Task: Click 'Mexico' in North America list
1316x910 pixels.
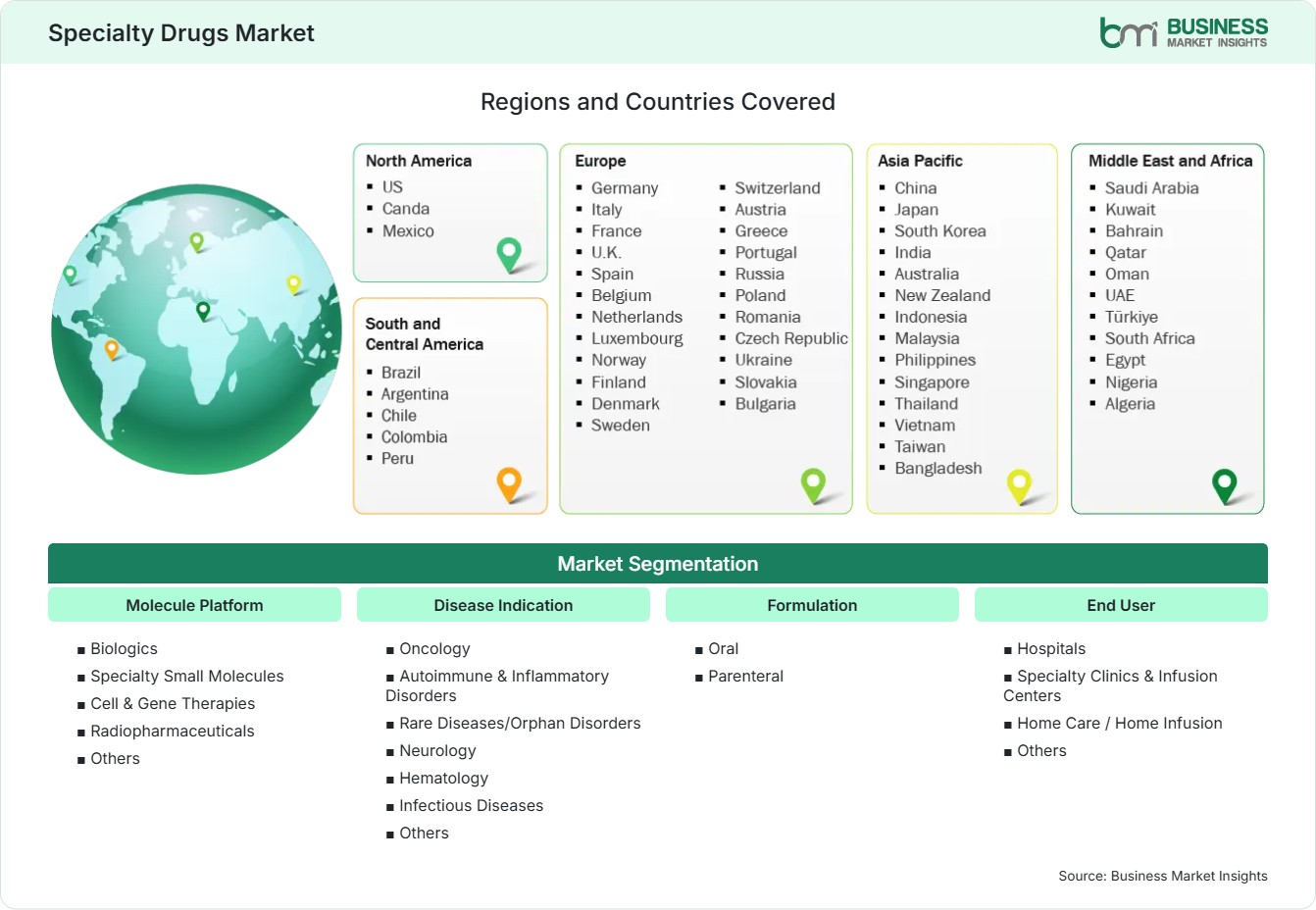Action: click(x=408, y=231)
